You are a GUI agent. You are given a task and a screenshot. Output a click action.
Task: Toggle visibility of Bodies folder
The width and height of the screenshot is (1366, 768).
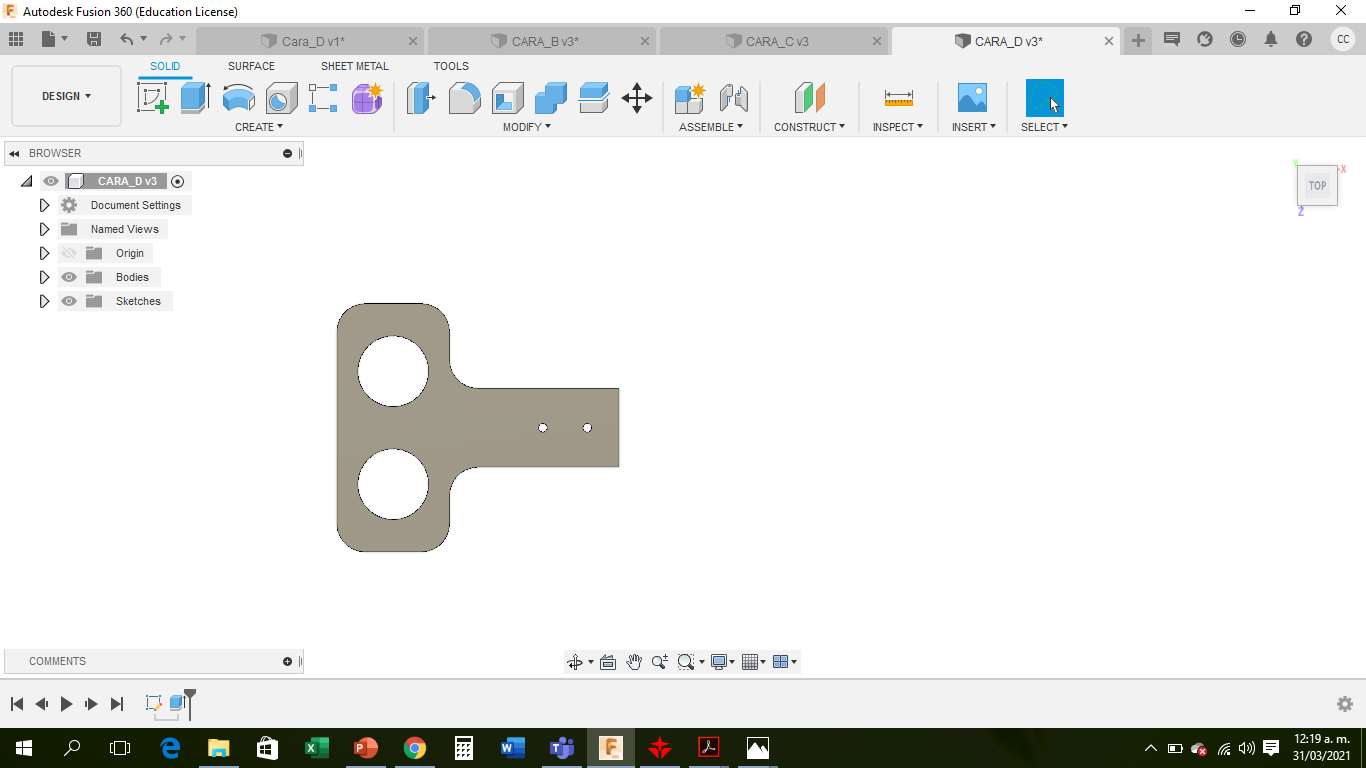coord(69,277)
